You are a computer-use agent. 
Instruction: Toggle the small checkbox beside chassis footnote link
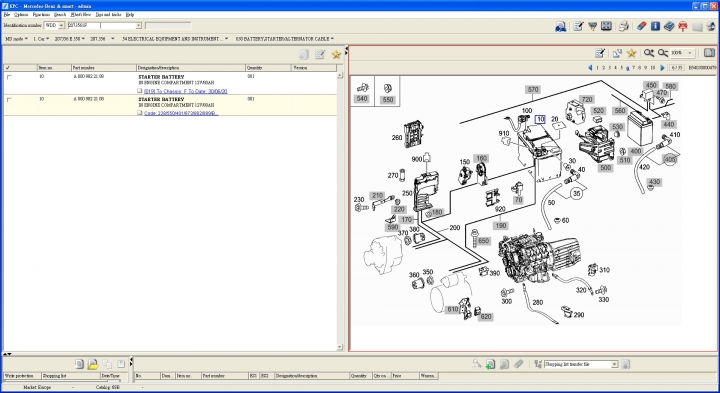point(140,91)
